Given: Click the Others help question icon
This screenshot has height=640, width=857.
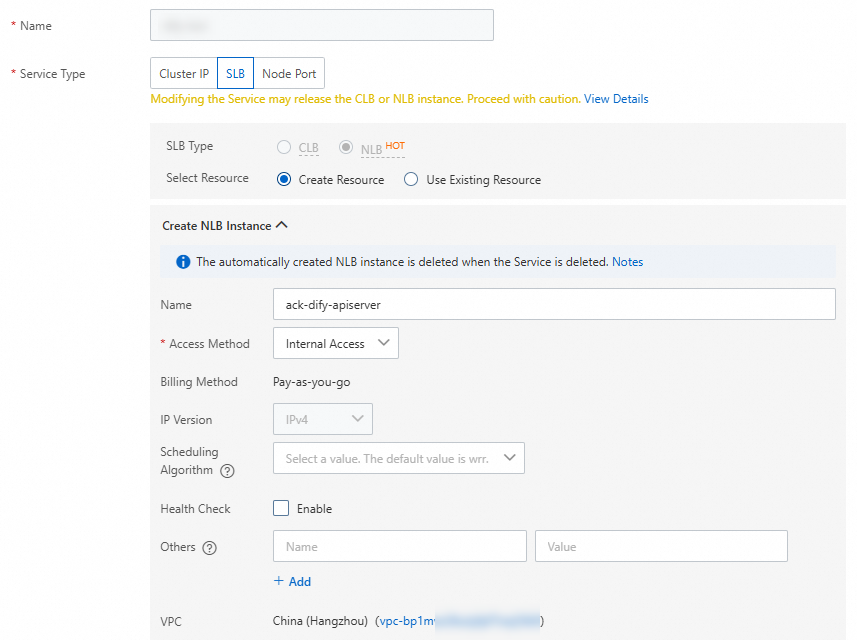Looking at the screenshot, I should (209, 547).
